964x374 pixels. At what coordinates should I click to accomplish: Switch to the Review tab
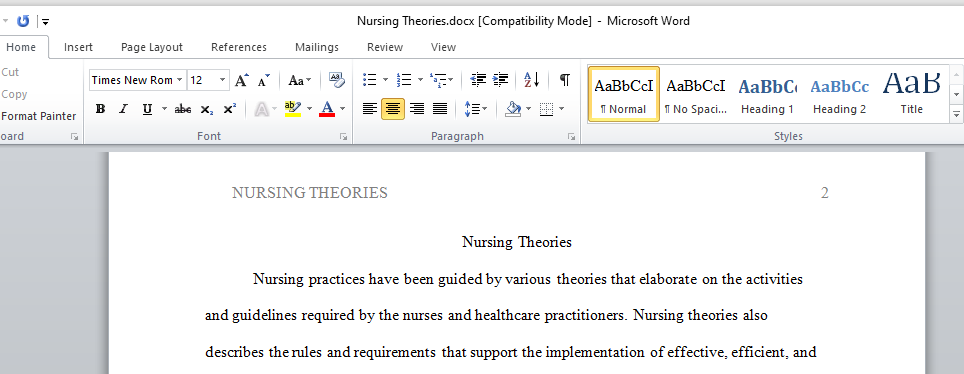385,47
